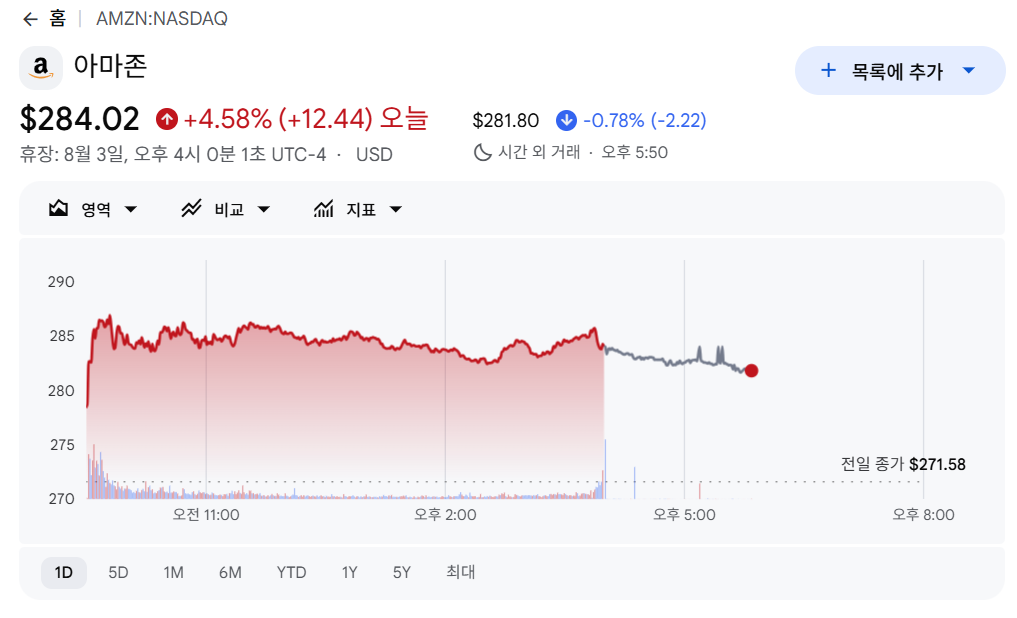Go to the 홈 home link

[58, 19]
